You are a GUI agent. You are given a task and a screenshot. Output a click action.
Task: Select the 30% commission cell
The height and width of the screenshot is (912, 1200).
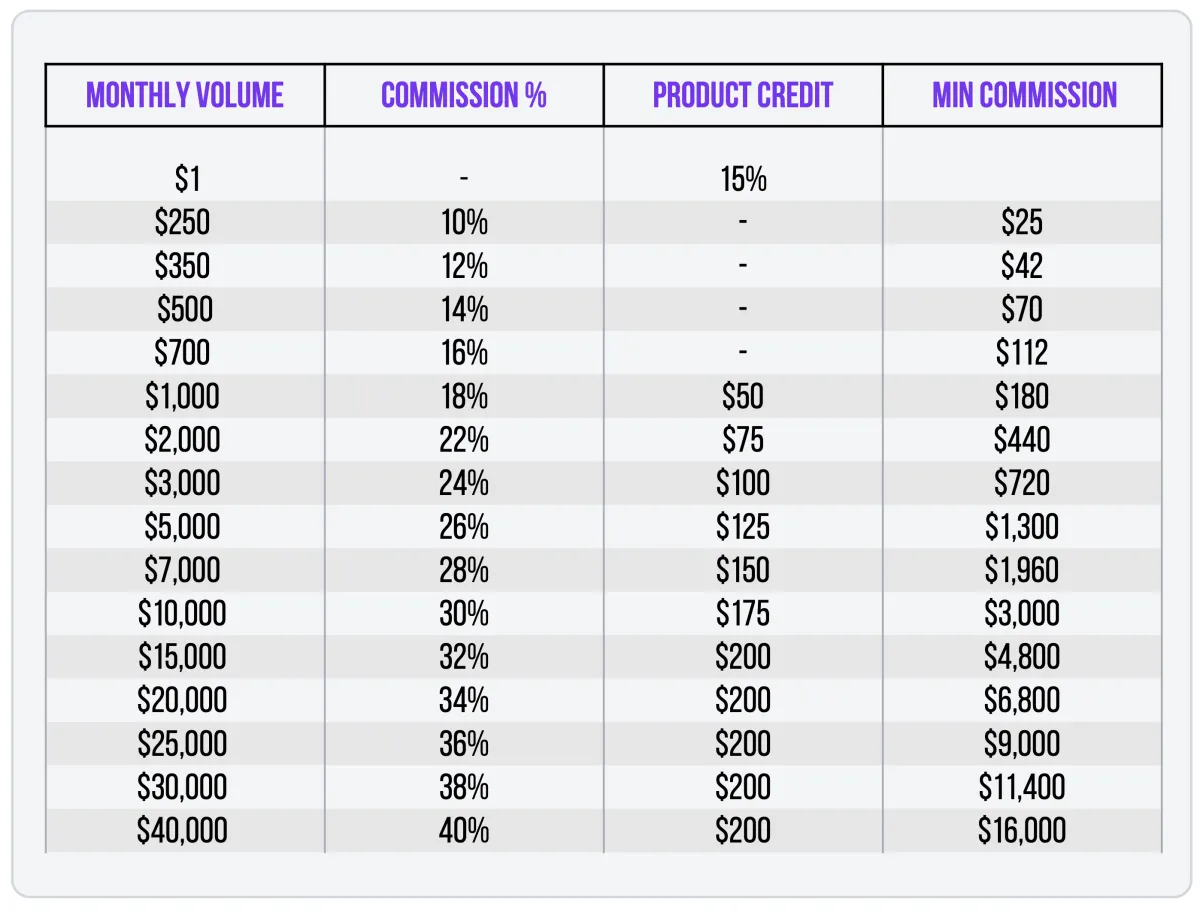click(464, 613)
